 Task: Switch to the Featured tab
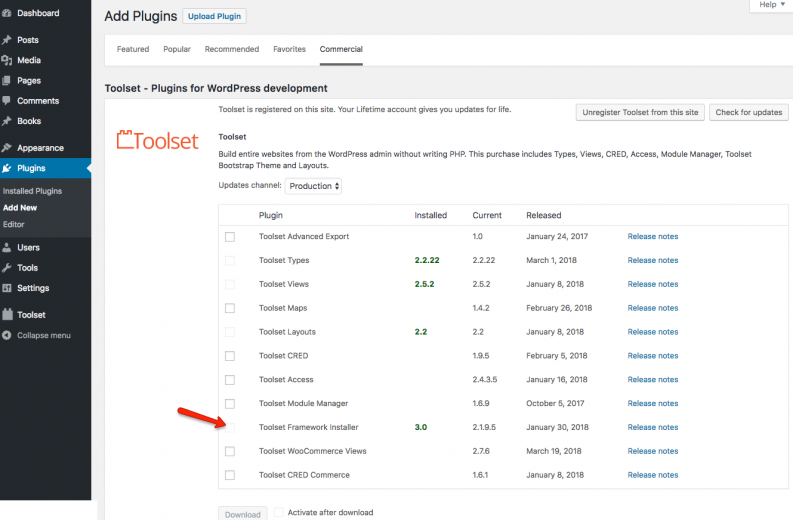point(133,49)
